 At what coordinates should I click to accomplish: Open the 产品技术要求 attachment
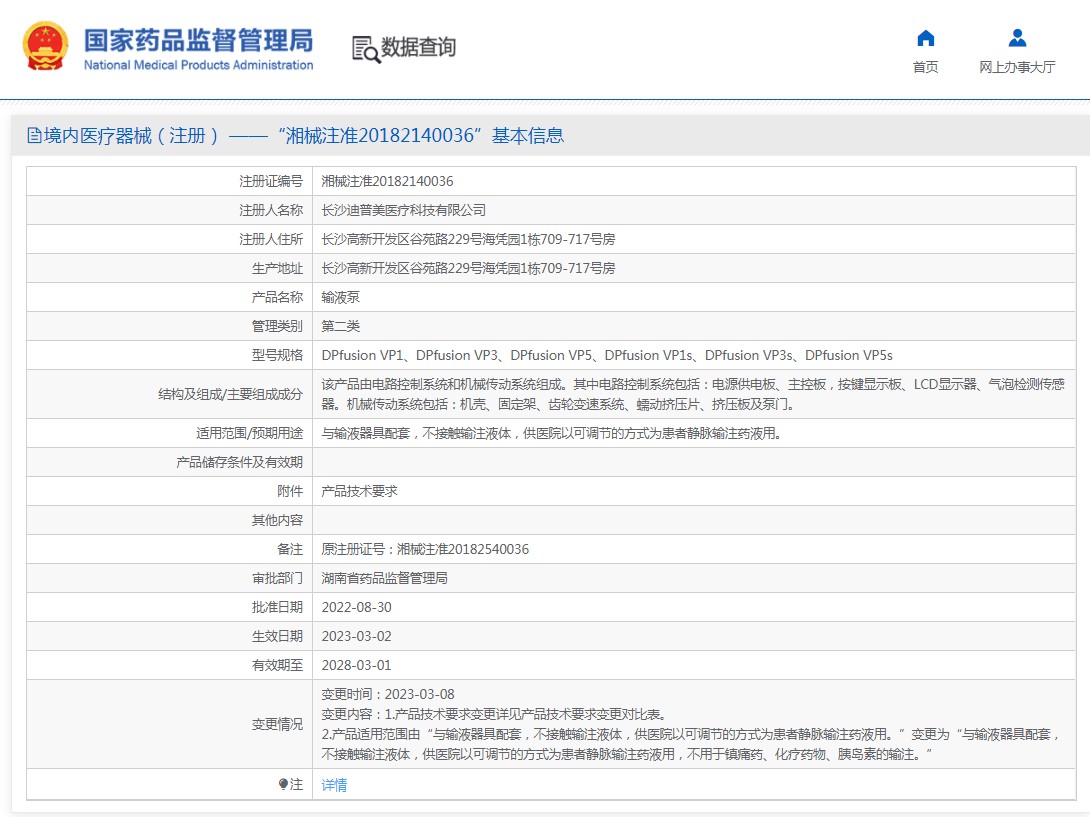point(360,492)
